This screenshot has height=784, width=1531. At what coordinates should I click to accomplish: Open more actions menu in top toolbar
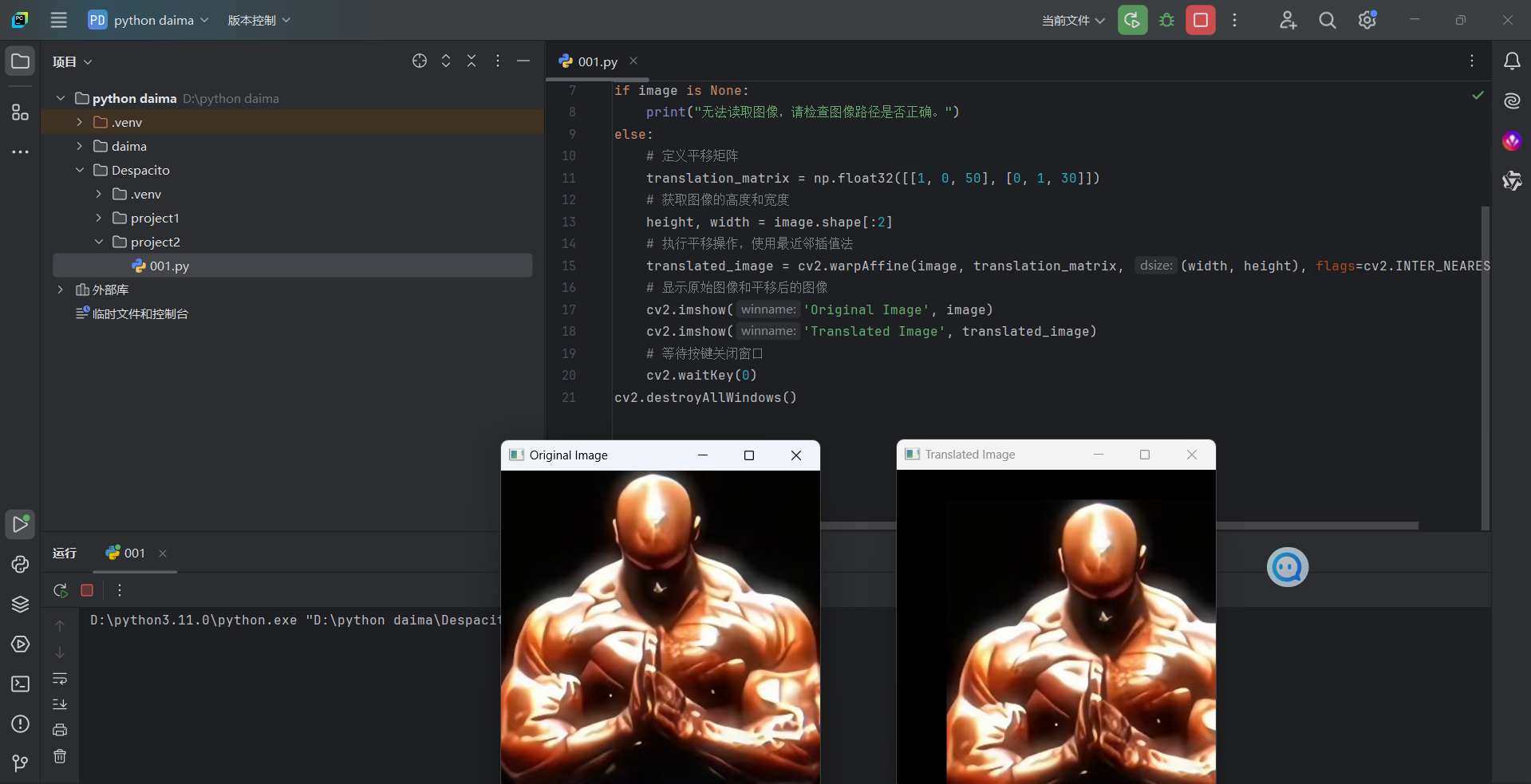tap(1234, 20)
